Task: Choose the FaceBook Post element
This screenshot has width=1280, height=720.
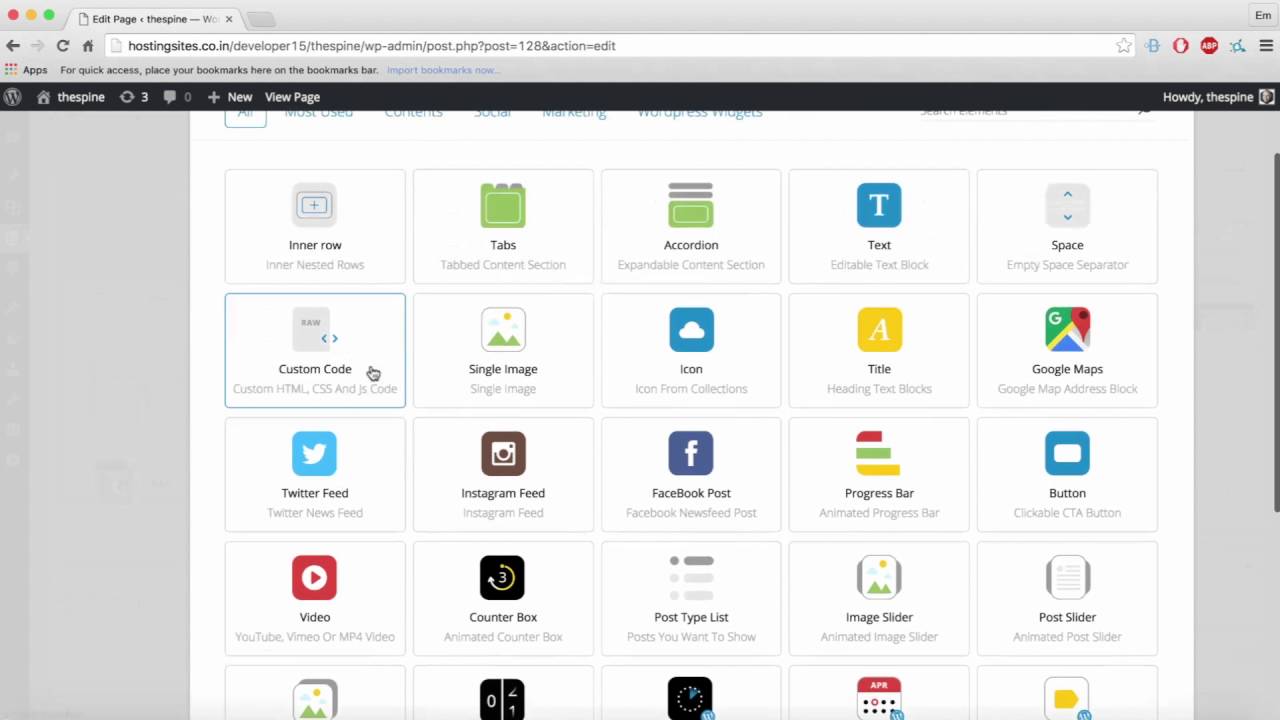Action: (691, 474)
